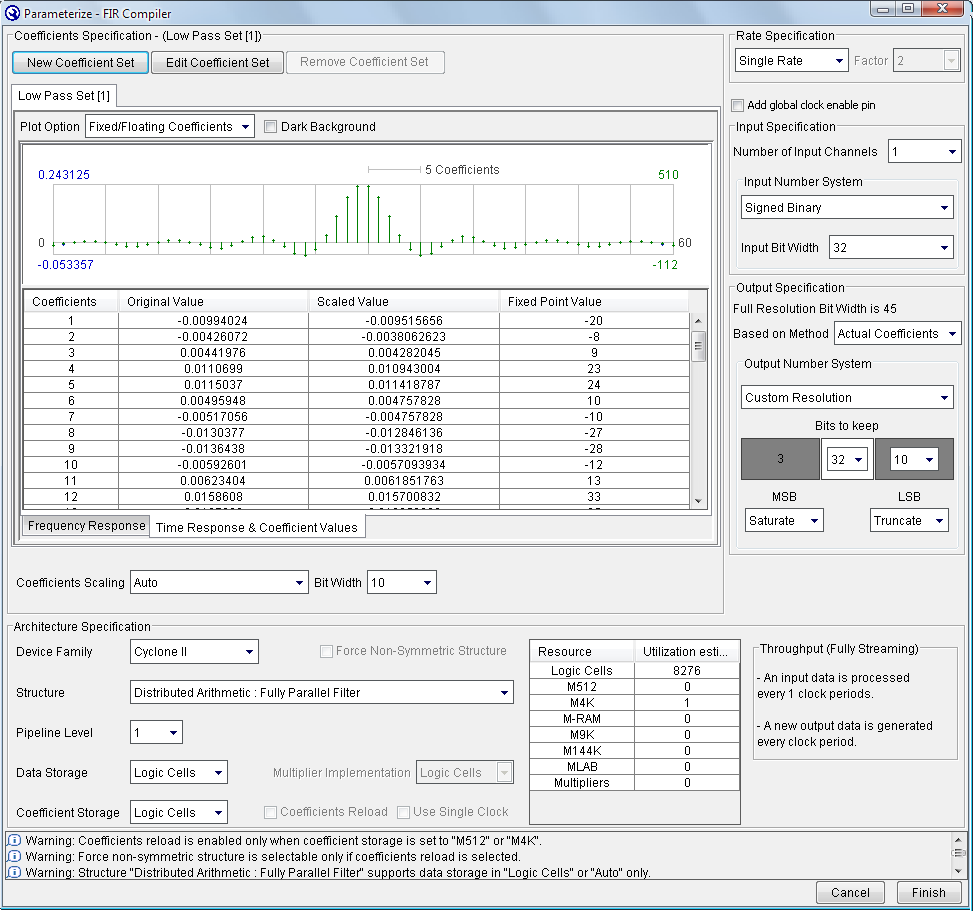Enable the Dark Background checkbox
The width and height of the screenshot is (973, 911).
pyautogui.click(x=271, y=127)
